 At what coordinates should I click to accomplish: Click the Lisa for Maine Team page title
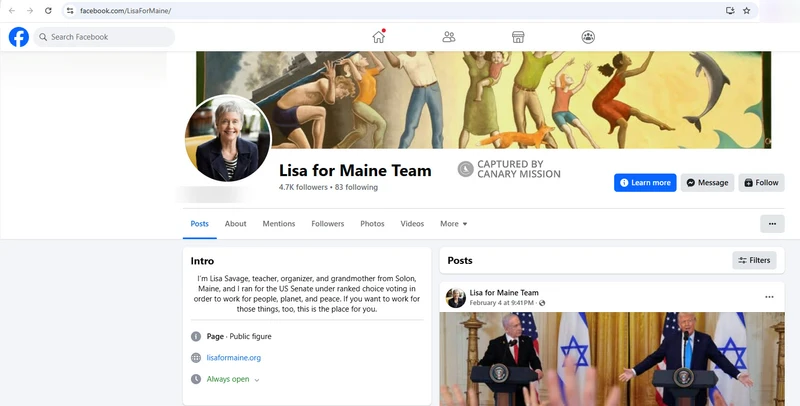point(355,170)
